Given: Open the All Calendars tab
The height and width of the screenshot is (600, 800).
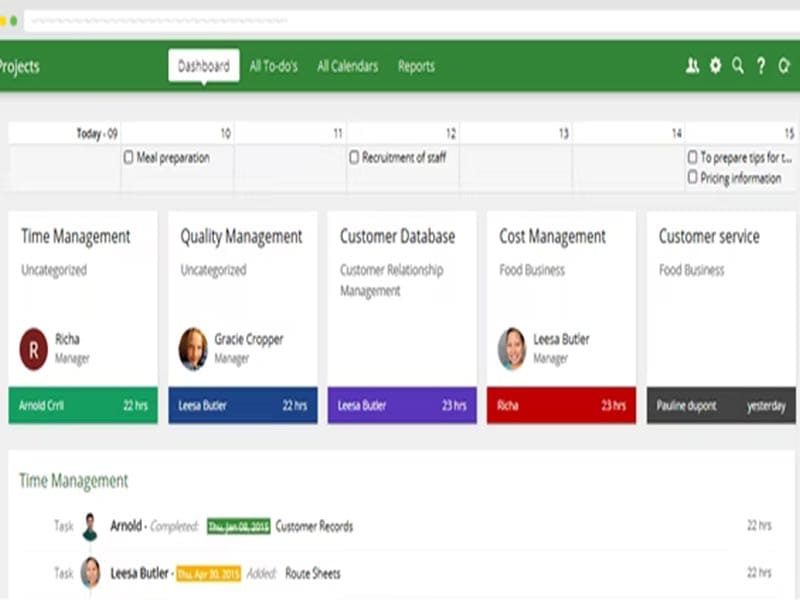Looking at the screenshot, I should pyautogui.click(x=346, y=66).
